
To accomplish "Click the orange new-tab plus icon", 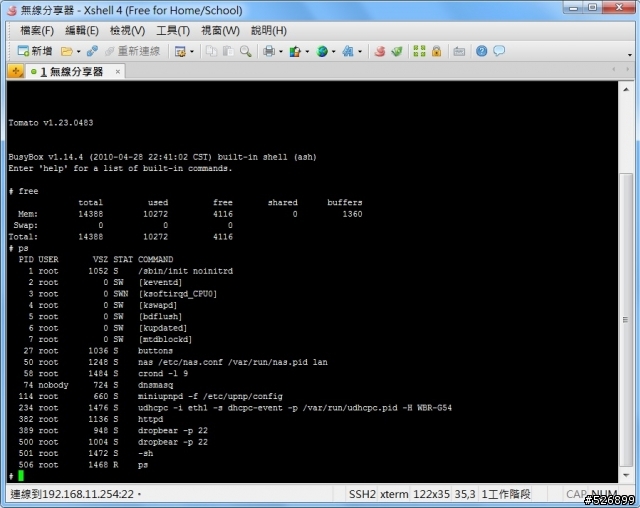I will pos(16,71).
